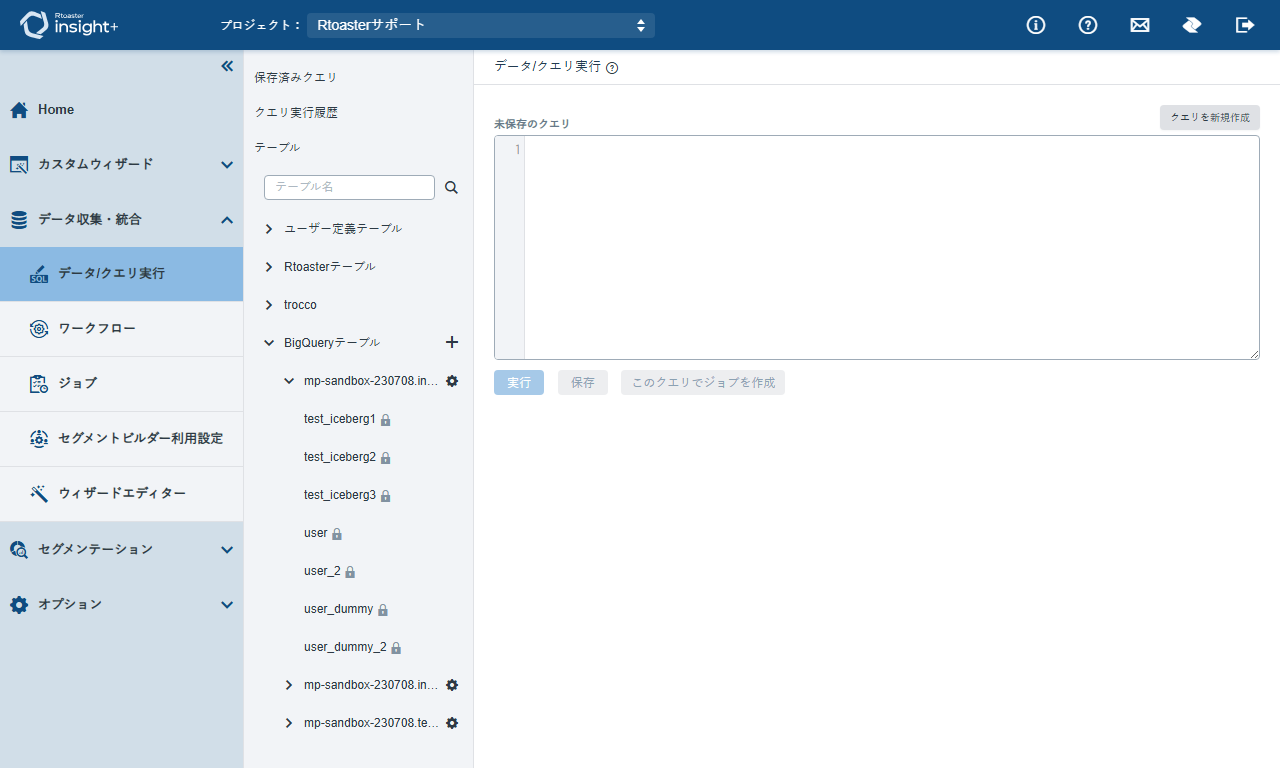Select table test_iceberg2
1280x768 pixels.
[x=340, y=457]
